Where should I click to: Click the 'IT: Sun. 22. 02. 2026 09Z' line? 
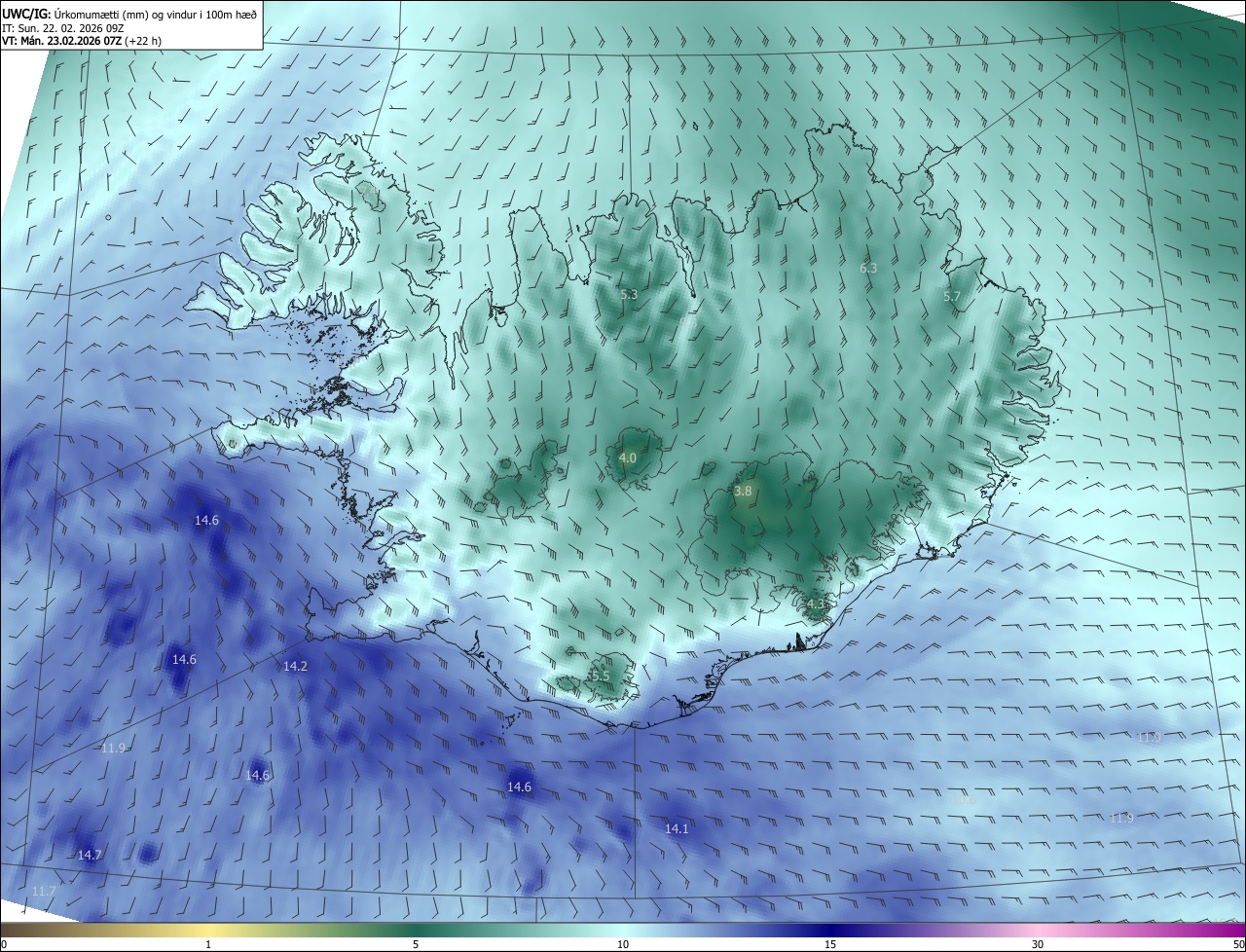(x=63, y=27)
